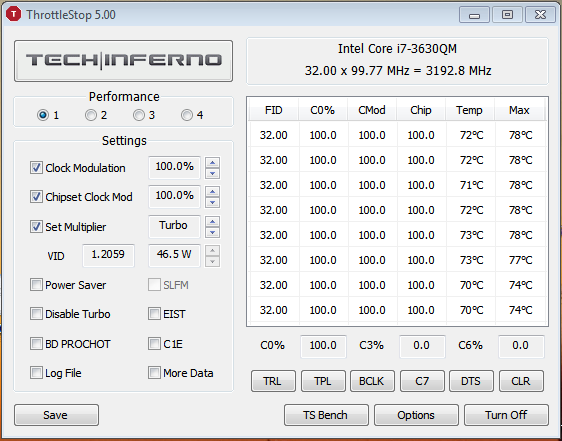Uncheck the Chipset Clock Mod checkbox

(x=36, y=196)
